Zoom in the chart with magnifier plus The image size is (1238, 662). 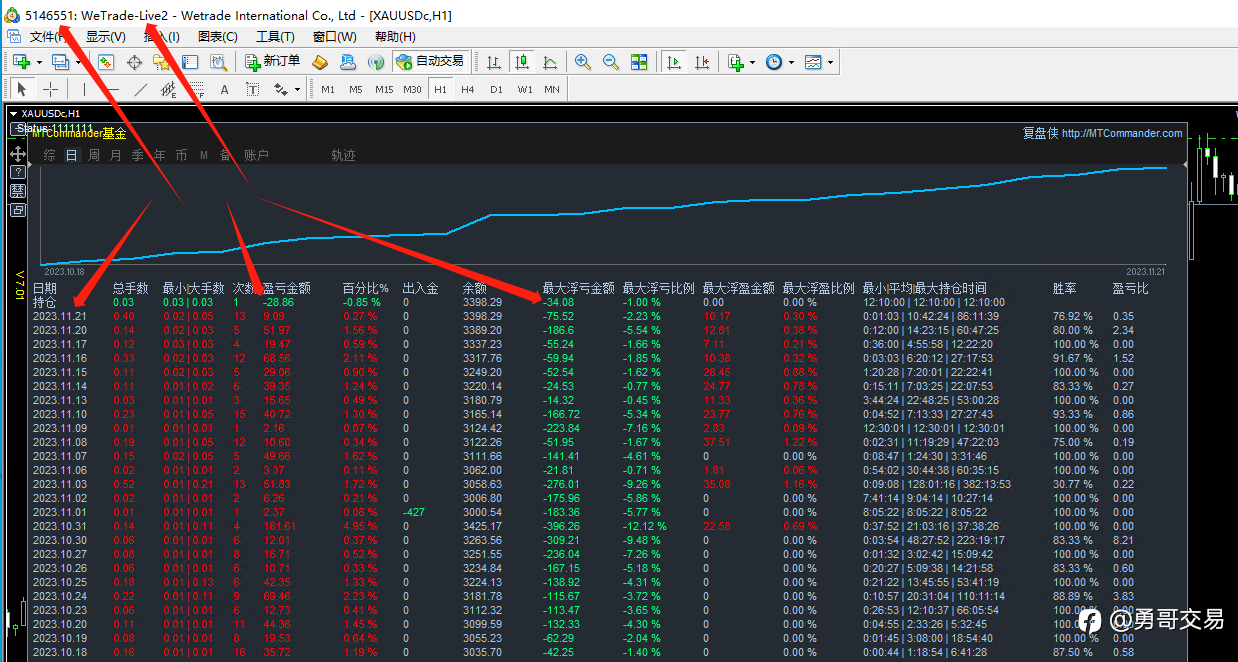[583, 62]
